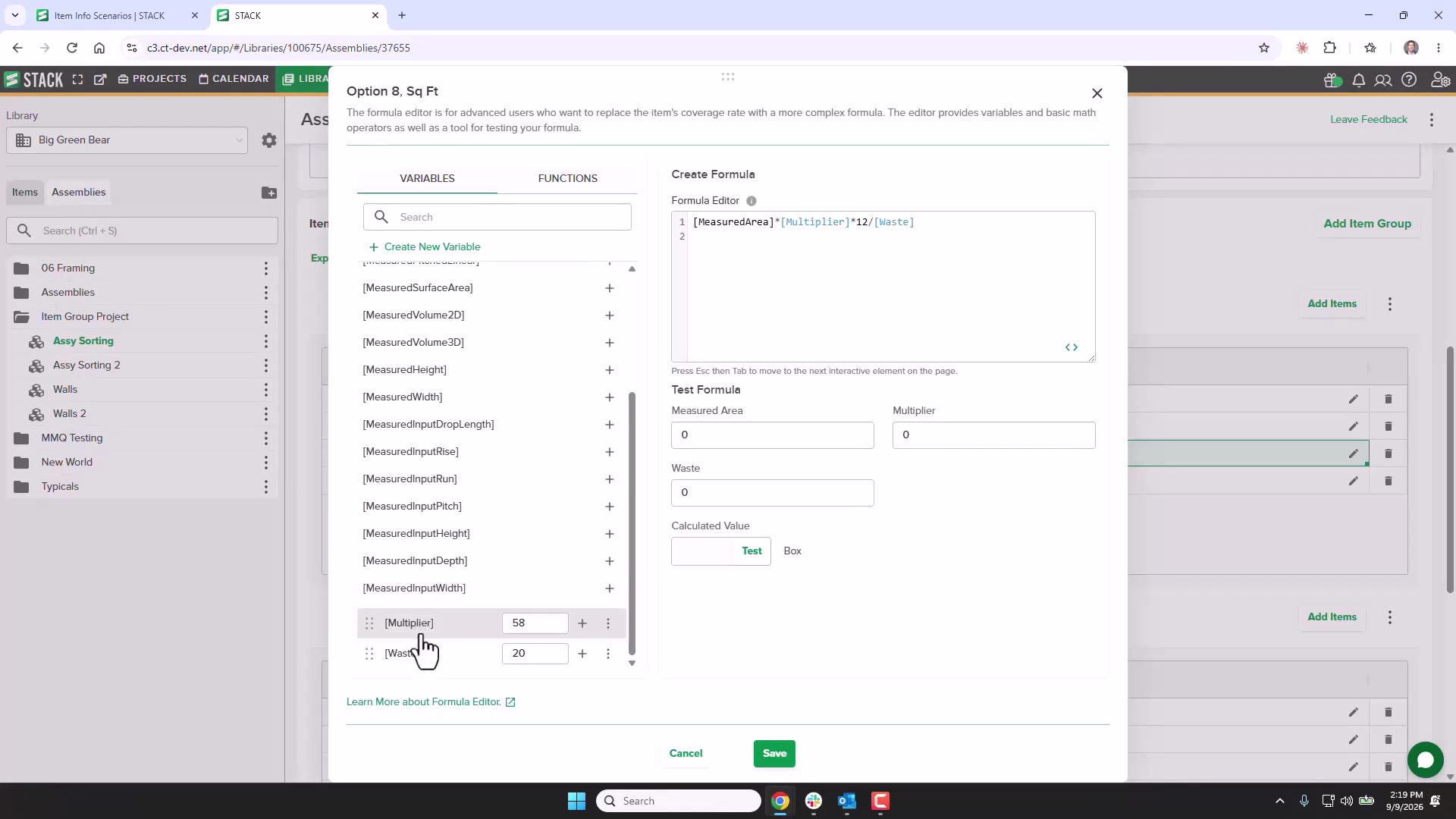Viewport: 1456px width, 819px height.
Task: Open options menu for Walls assembly
Action: tap(266, 390)
